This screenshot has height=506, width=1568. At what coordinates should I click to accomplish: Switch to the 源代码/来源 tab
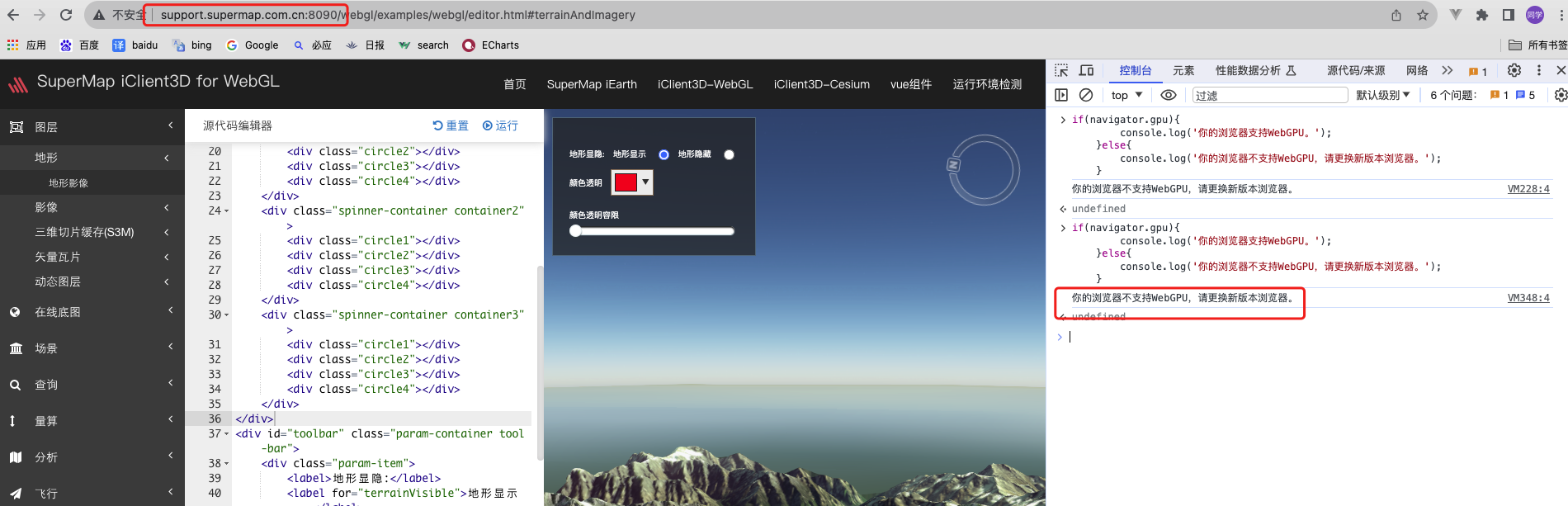click(x=1356, y=71)
